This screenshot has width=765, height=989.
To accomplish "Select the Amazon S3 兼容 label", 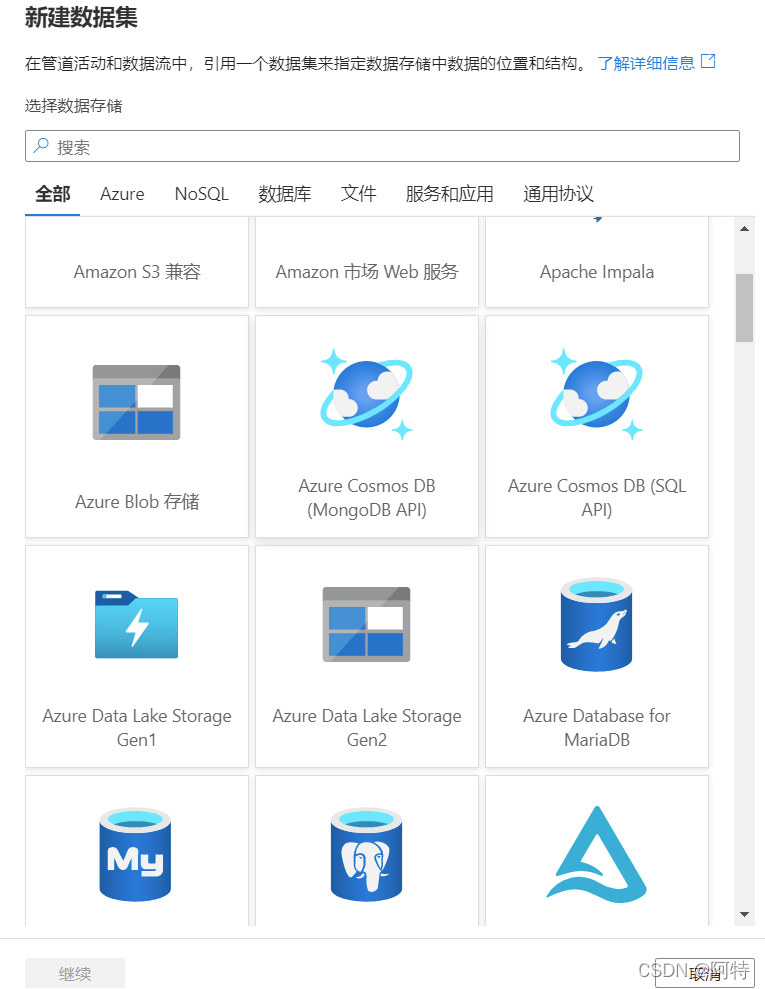I will [137, 272].
